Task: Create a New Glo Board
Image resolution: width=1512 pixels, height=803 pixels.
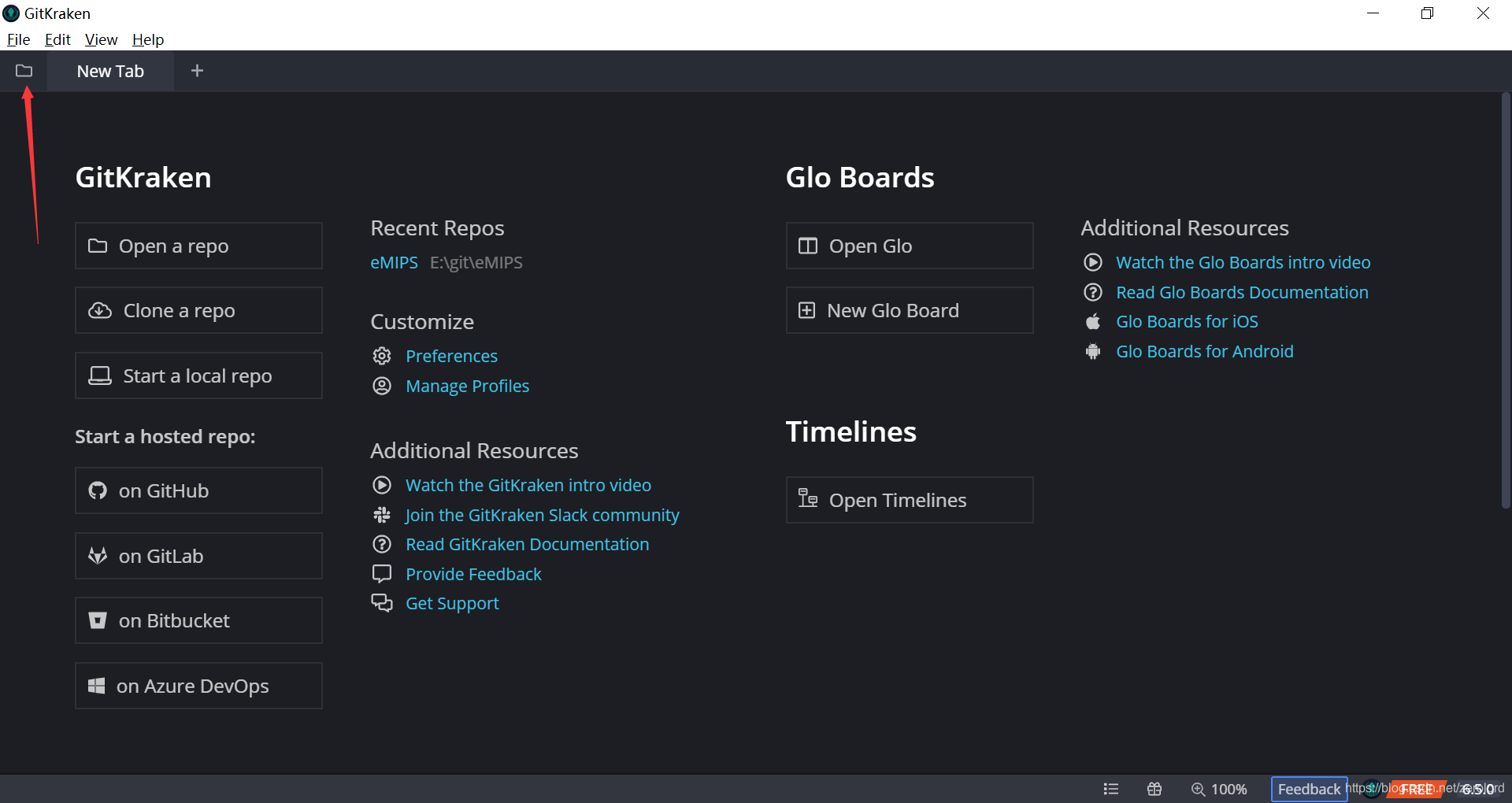Action: (910, 310)
